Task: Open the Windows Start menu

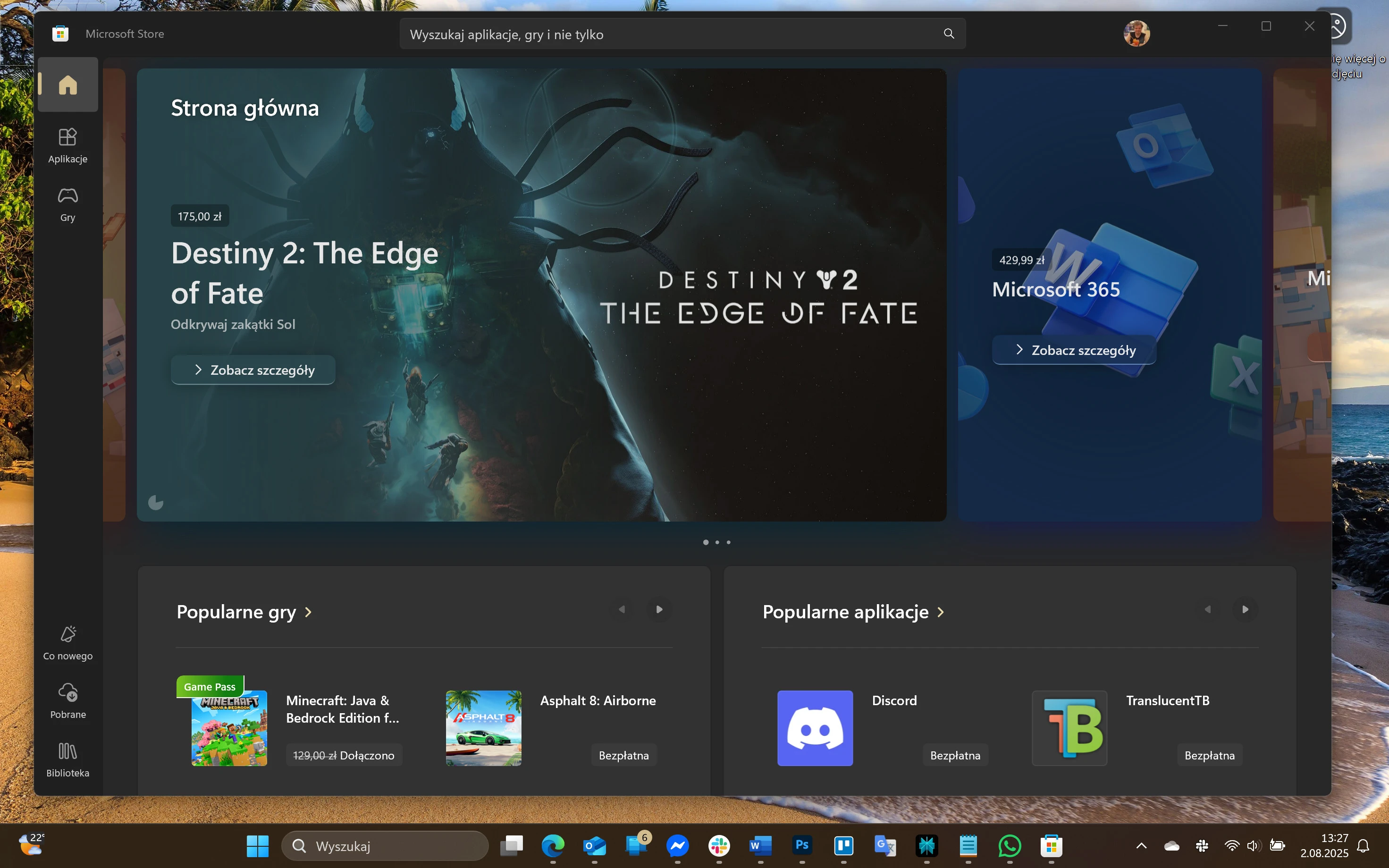Action: coord(257,846)
